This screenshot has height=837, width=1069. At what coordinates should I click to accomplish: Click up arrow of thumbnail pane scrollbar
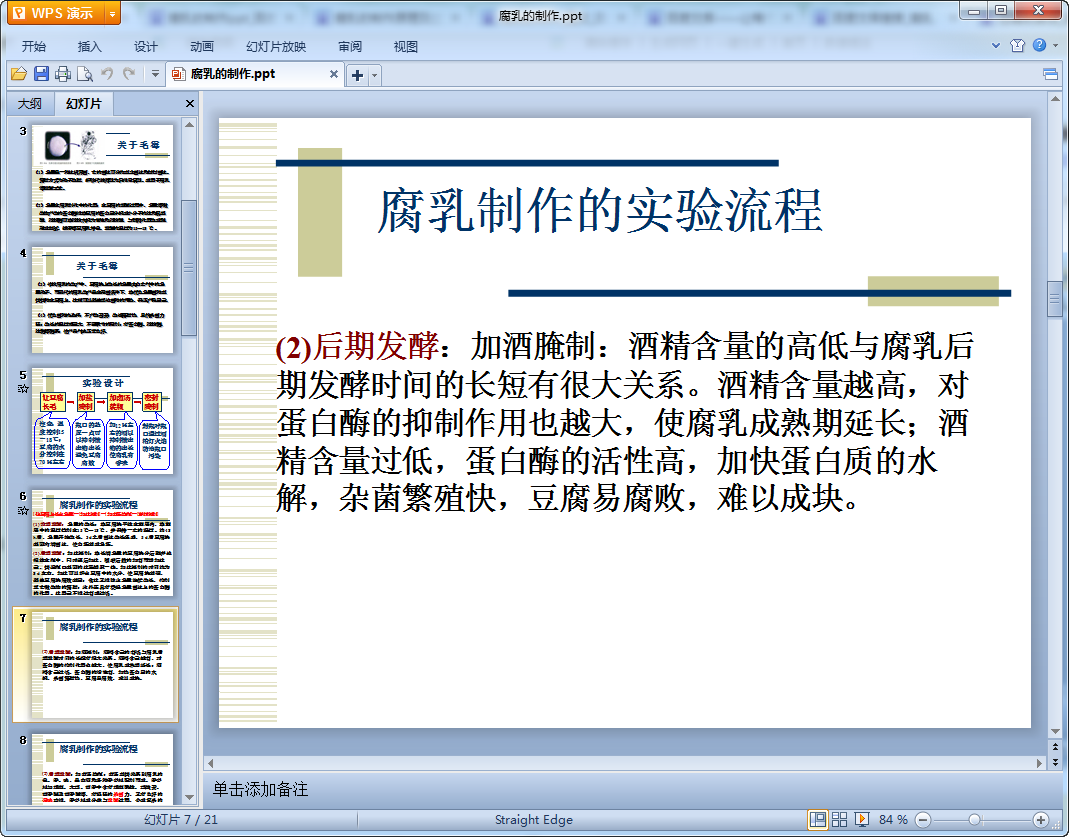coord(190,125)
